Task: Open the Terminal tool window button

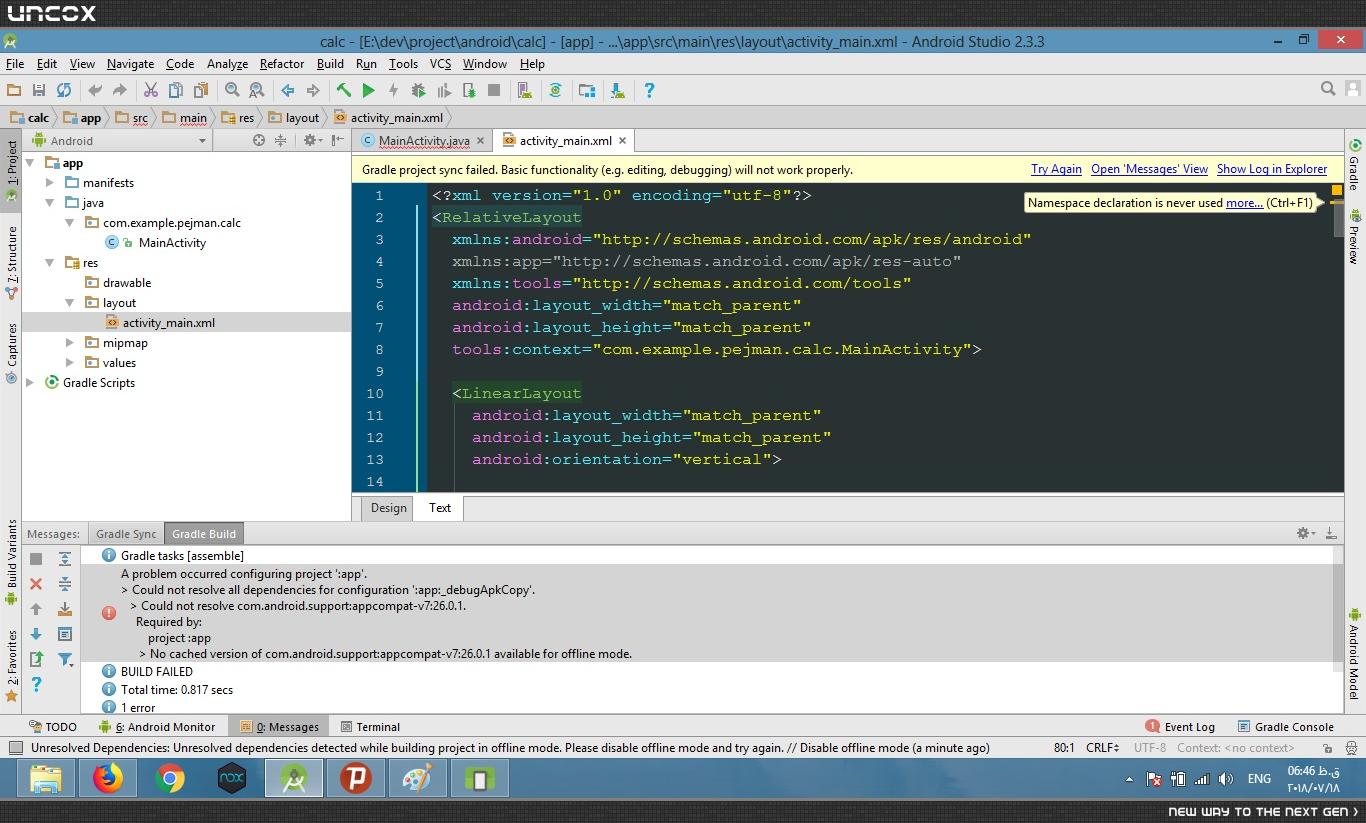Action: (x=370, y=727)
